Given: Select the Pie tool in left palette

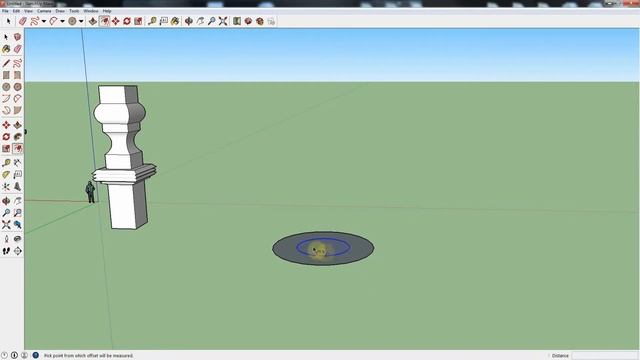Looking at the screenshot, I should (18, 111).
